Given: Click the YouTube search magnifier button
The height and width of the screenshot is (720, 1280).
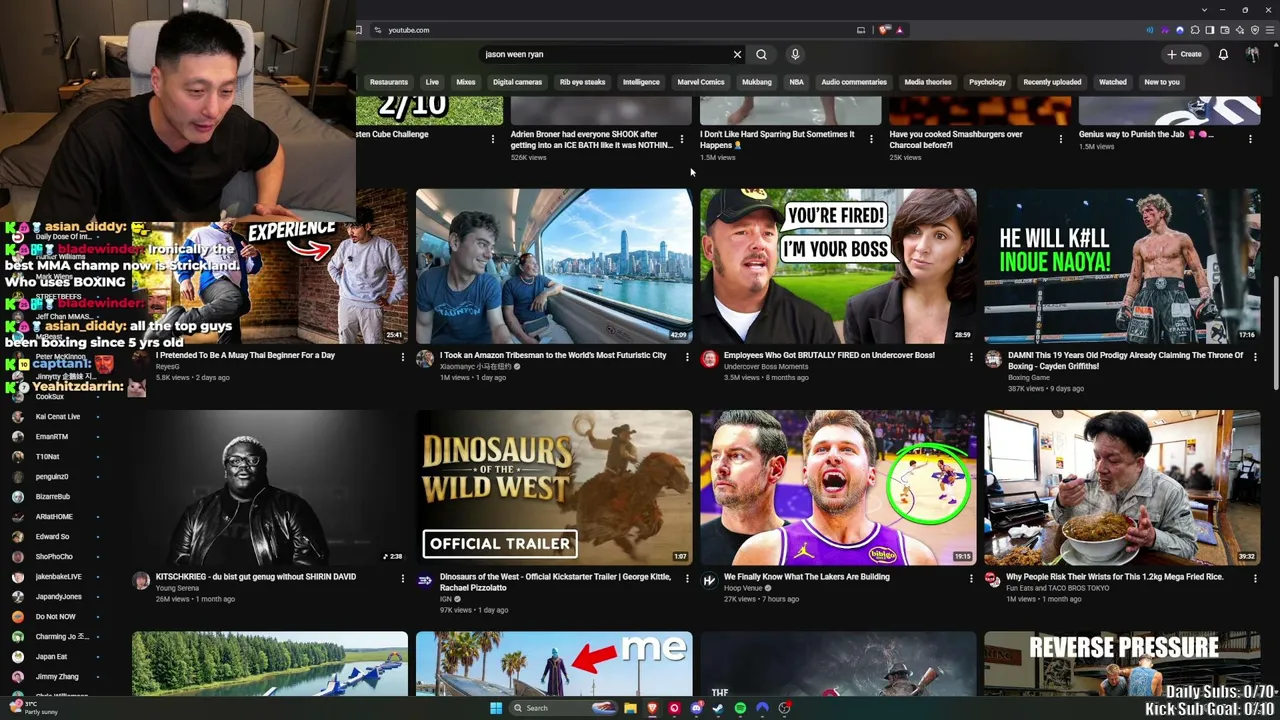Looking at the screenshot, I should coord(762,54).
